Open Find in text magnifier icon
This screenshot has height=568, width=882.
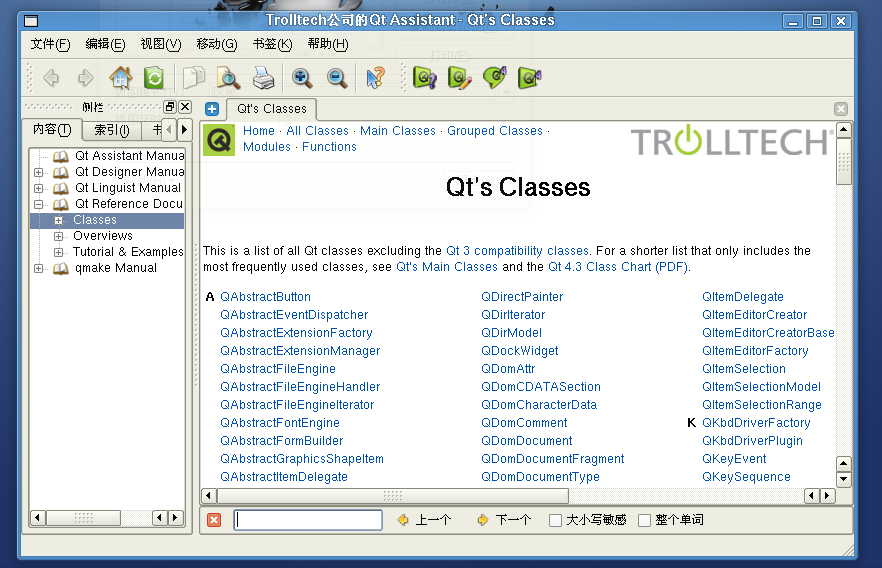coord(228,78)
